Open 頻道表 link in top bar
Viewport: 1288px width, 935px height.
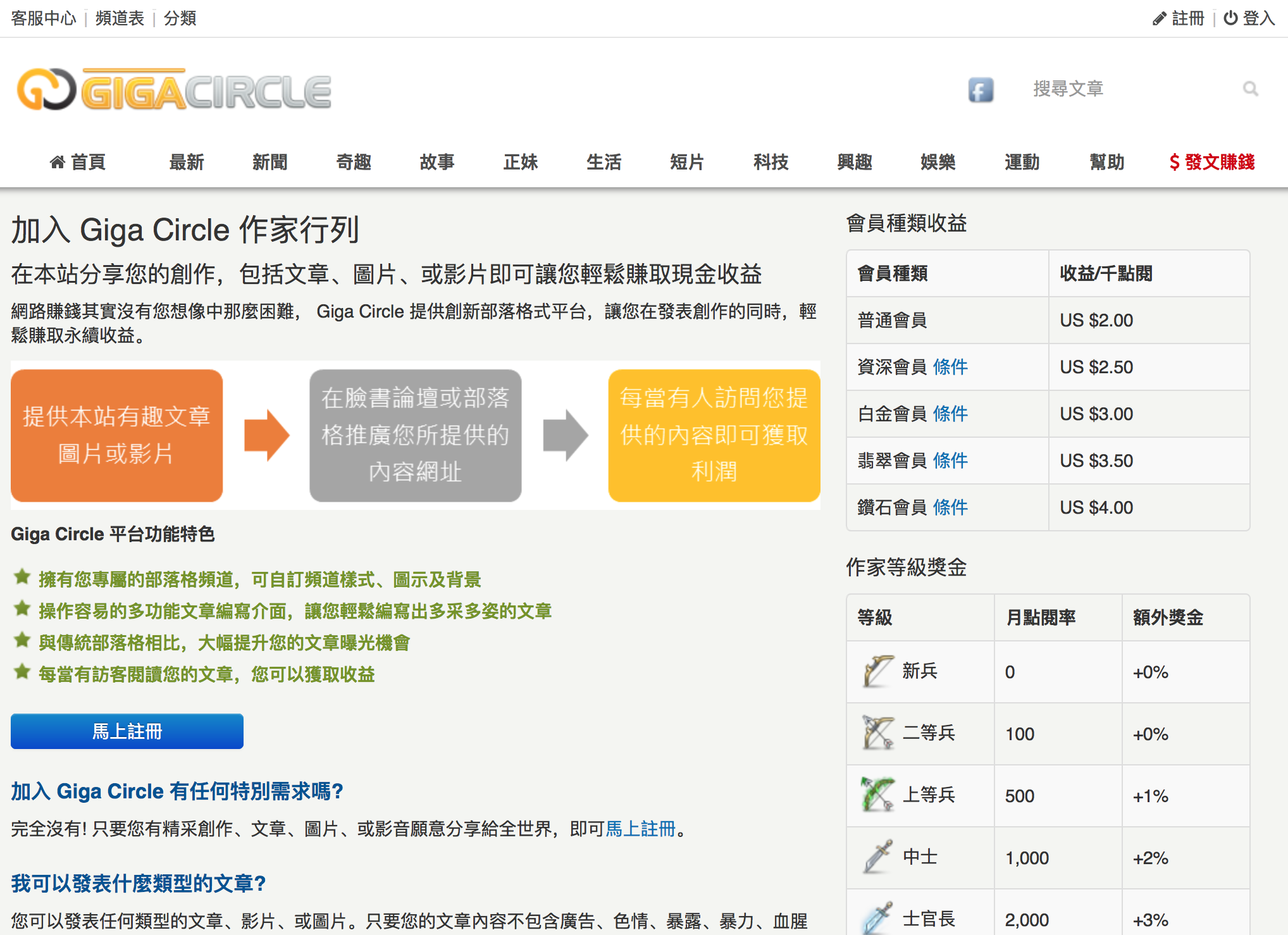(120, 18)
